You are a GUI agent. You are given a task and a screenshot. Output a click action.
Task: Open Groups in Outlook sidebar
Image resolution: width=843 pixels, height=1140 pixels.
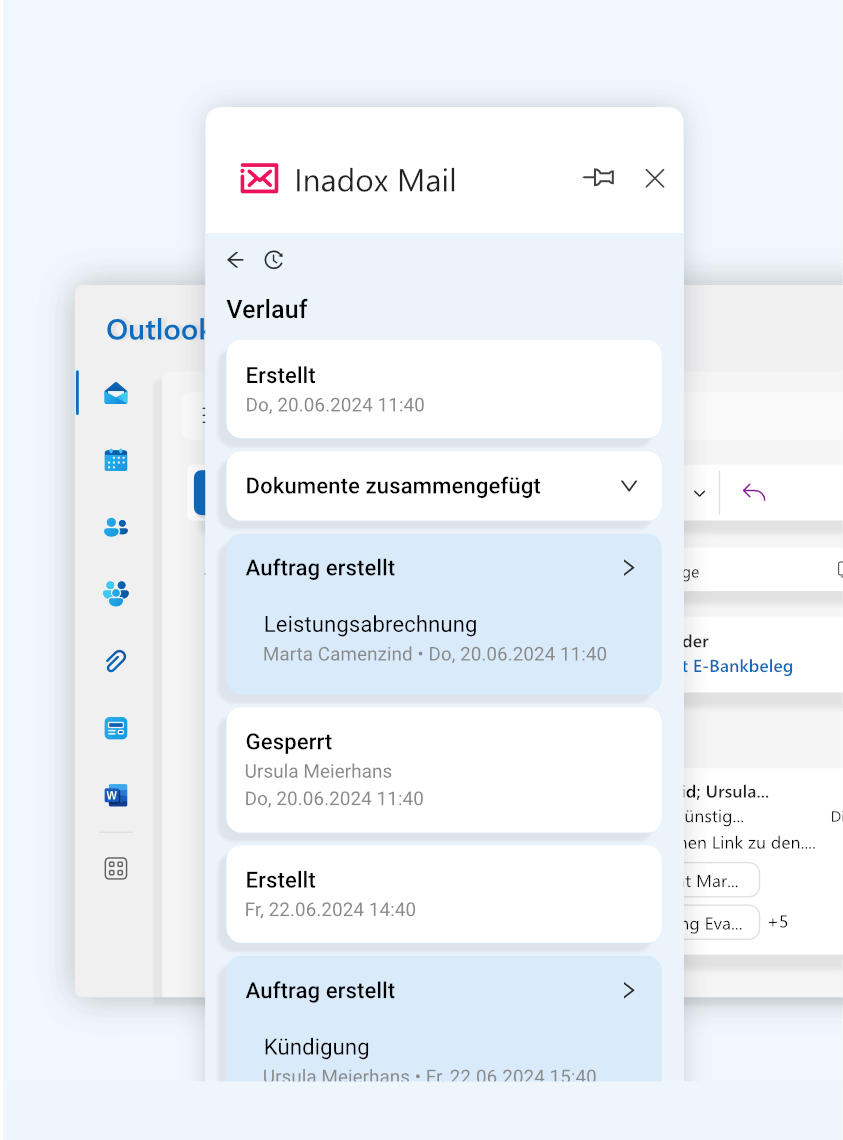point(116,593)
